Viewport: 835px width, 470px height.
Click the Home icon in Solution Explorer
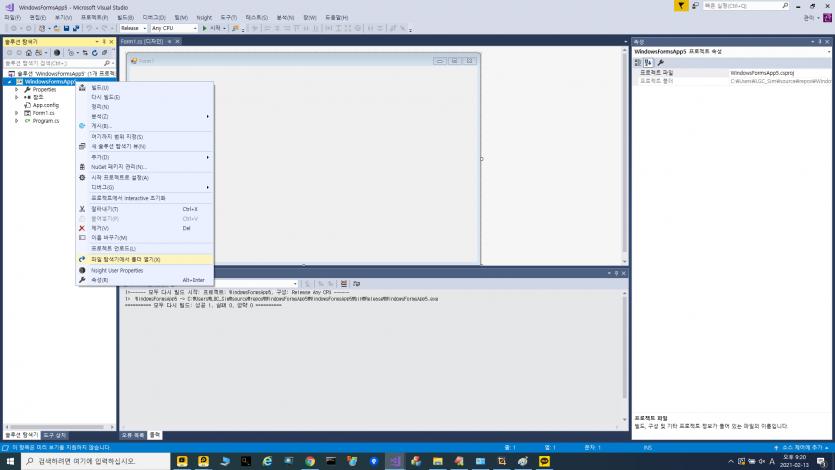29,53
